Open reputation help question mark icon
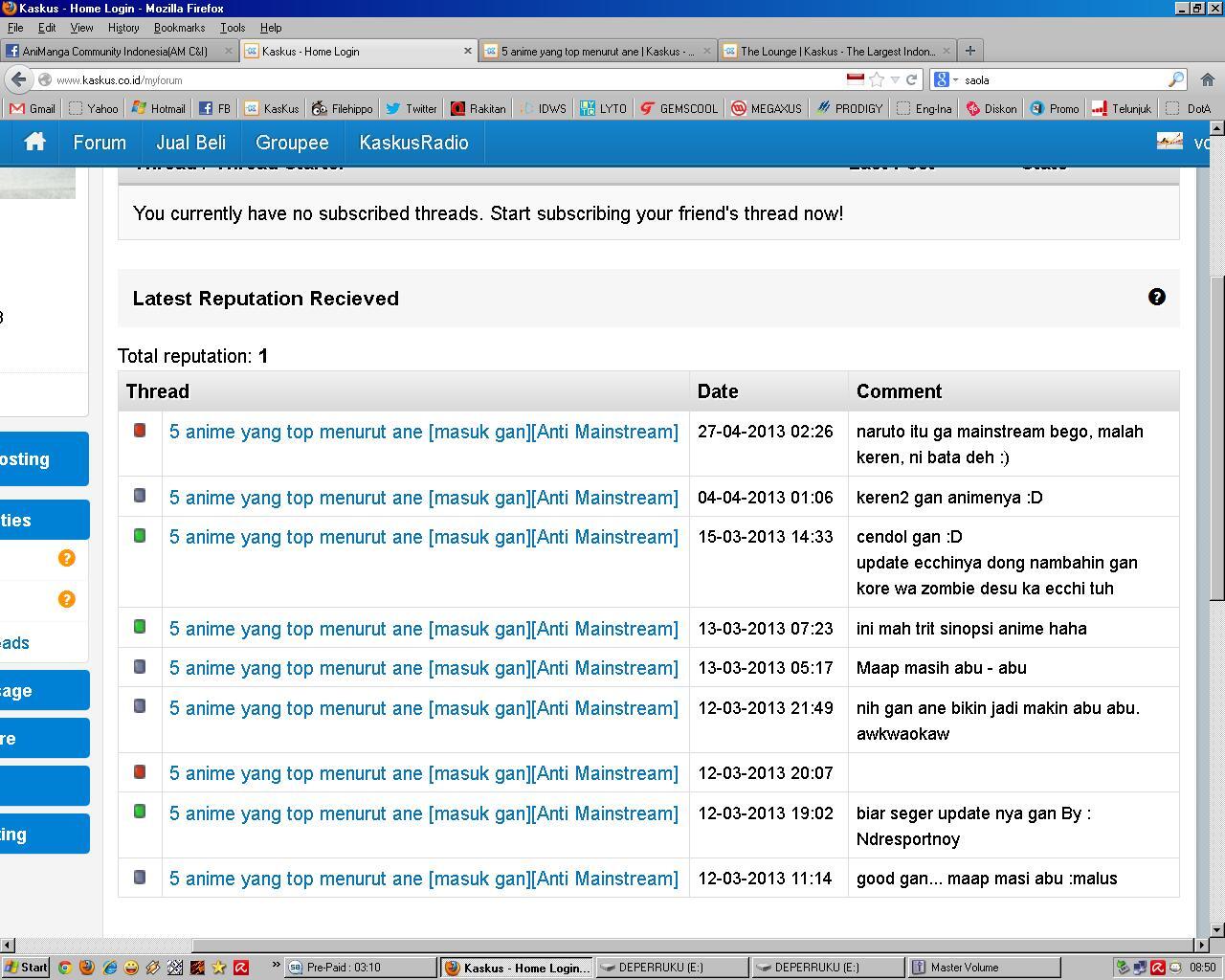Viewport: 1225px width, 980px height. (x=1156, y=297)
